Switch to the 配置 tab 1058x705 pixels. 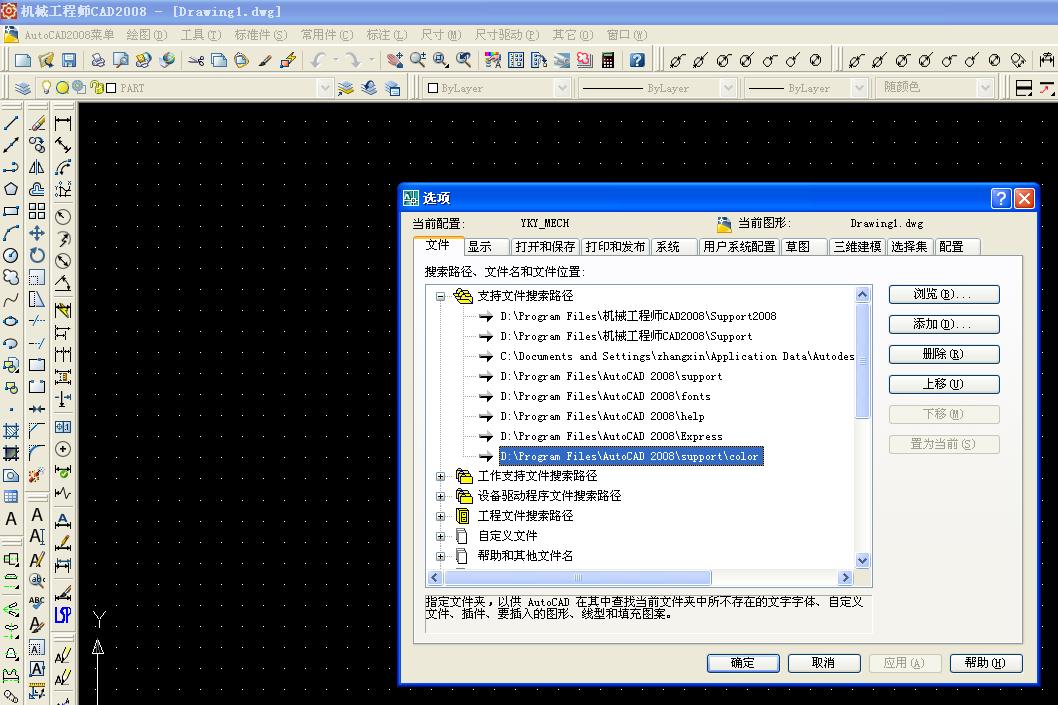[957, 247]
